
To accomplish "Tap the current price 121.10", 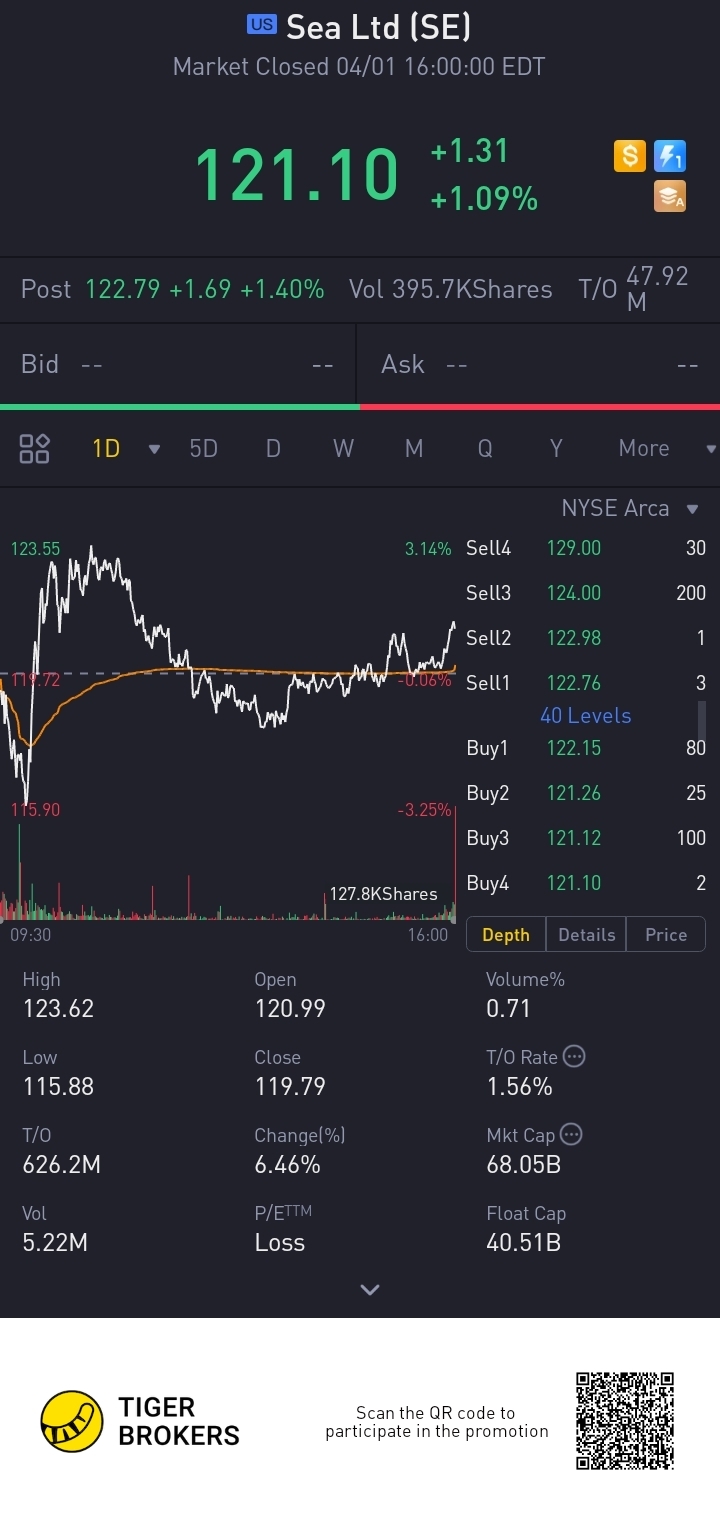I will (x=296, y=175).
